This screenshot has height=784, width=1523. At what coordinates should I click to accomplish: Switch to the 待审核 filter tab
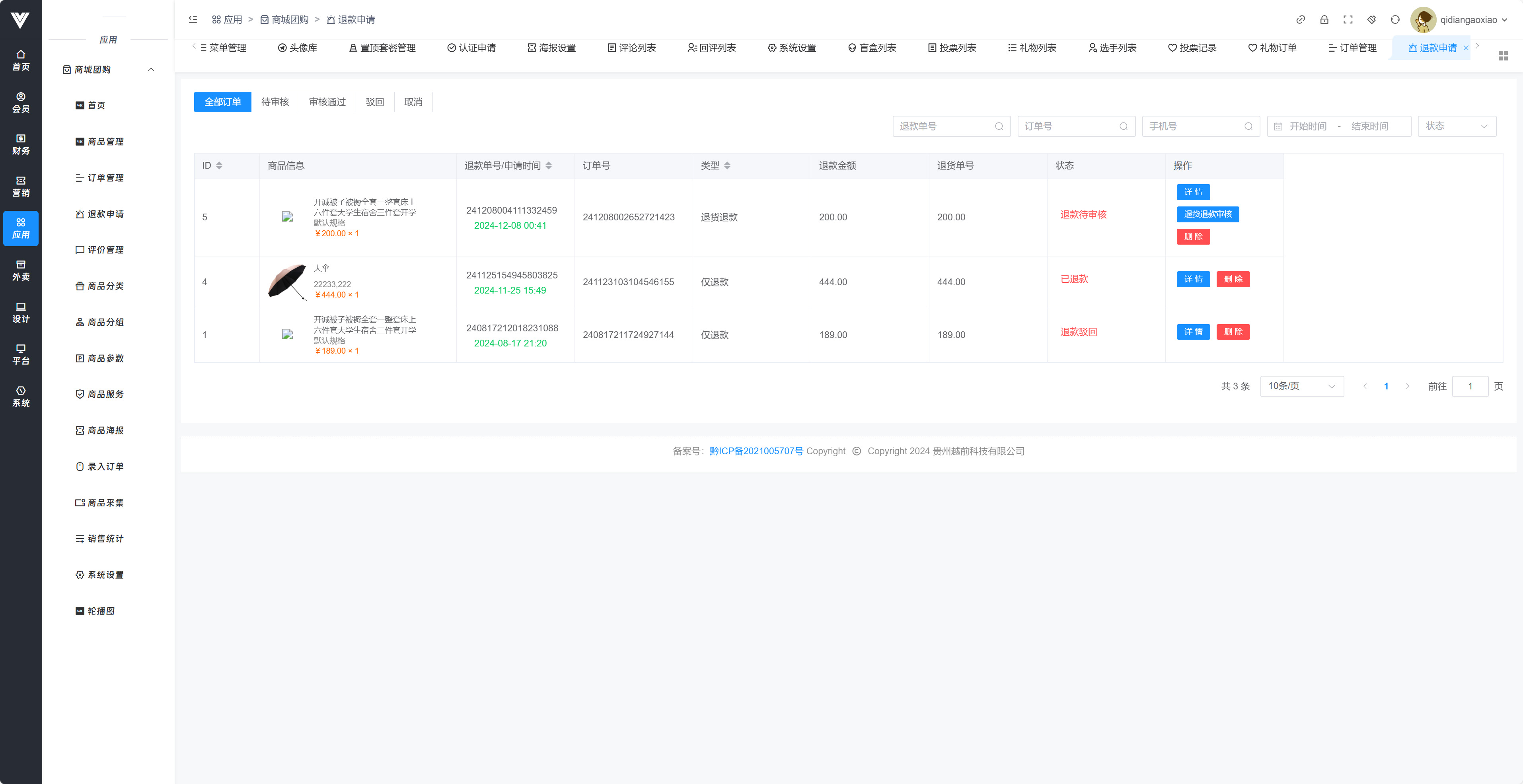[x=275, y=102]
